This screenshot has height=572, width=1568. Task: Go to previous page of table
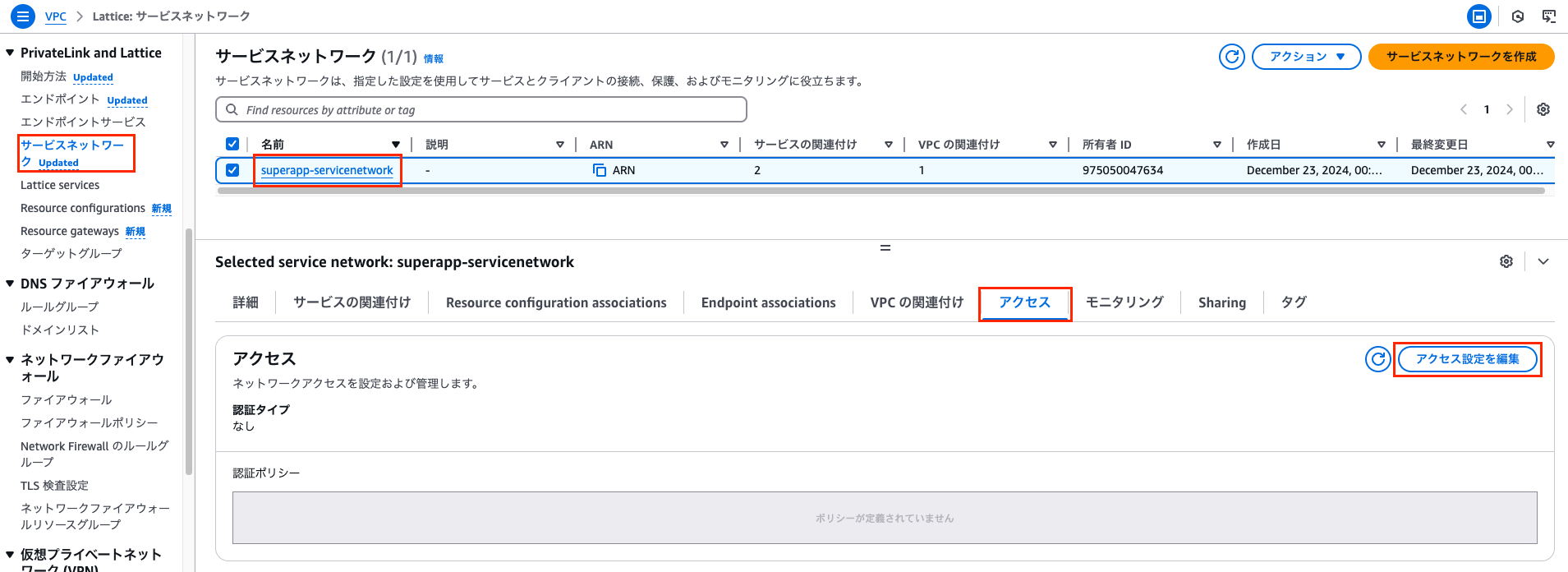point(1464,109)
